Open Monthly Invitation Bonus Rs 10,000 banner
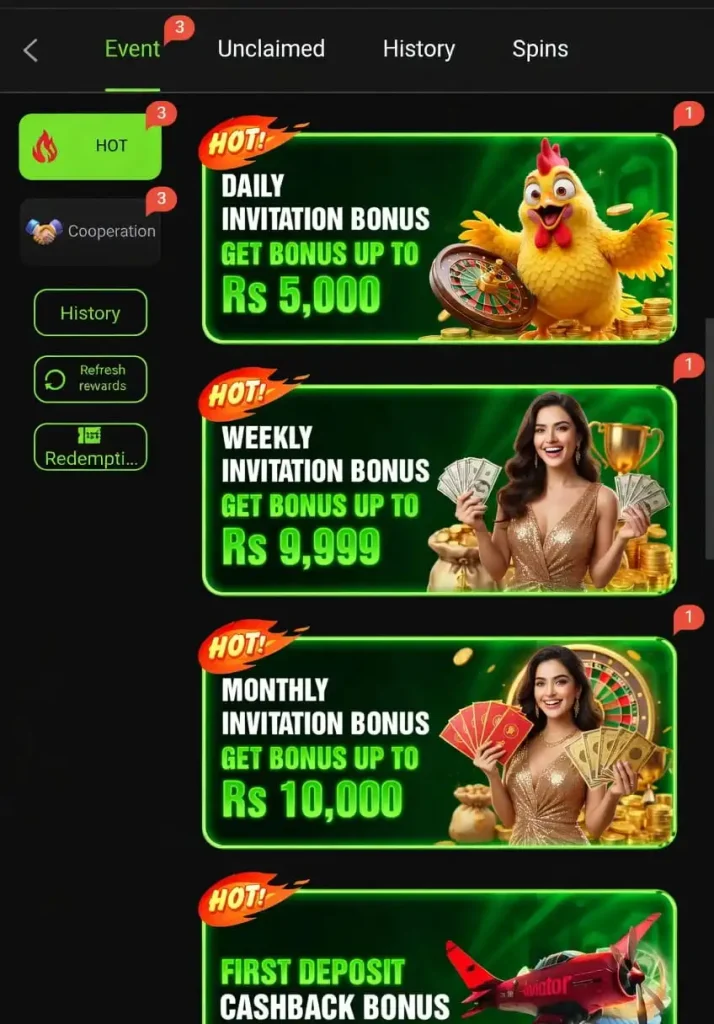 (439, 742)
